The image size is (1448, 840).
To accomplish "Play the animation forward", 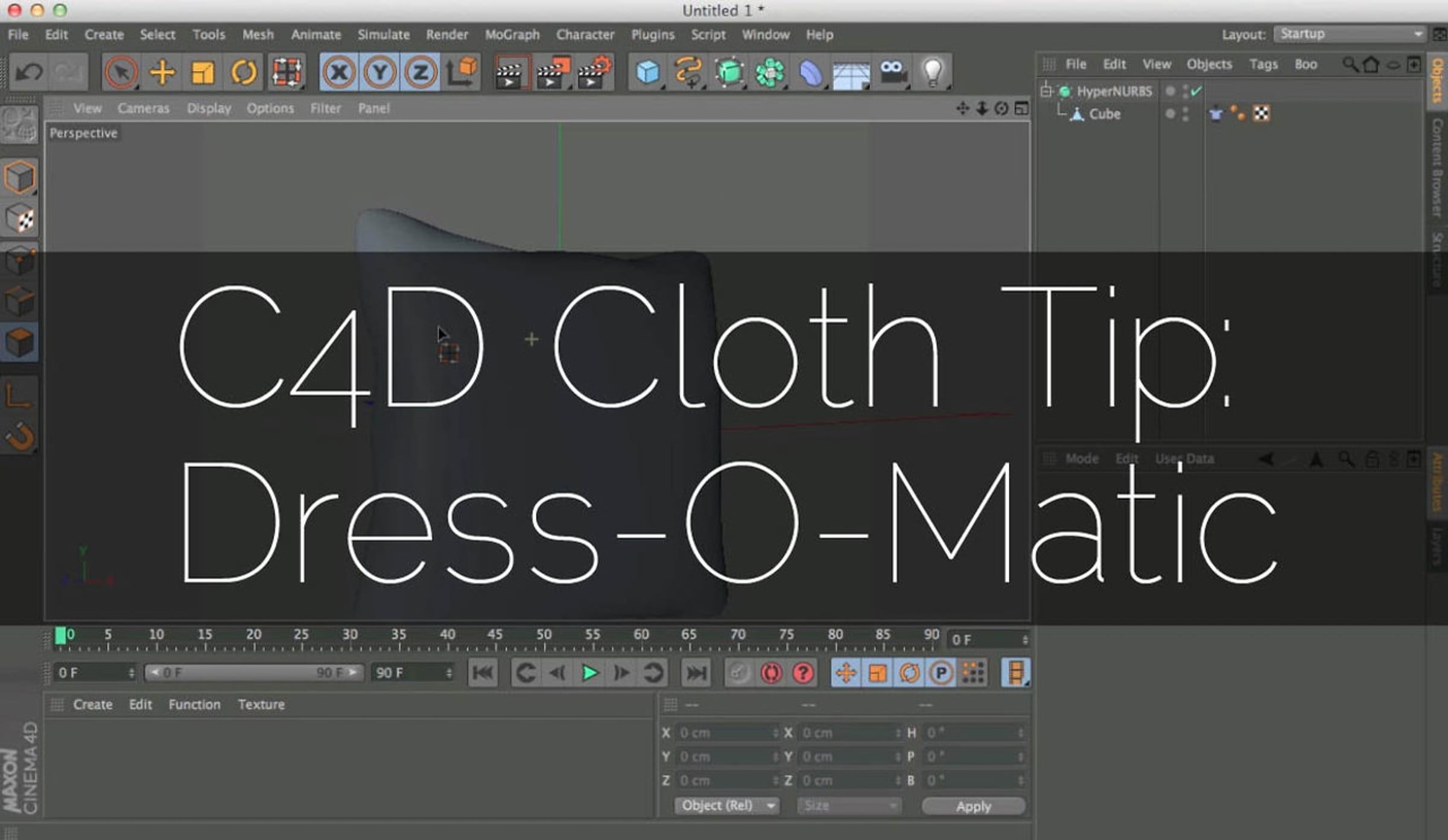I will [589, 672].
